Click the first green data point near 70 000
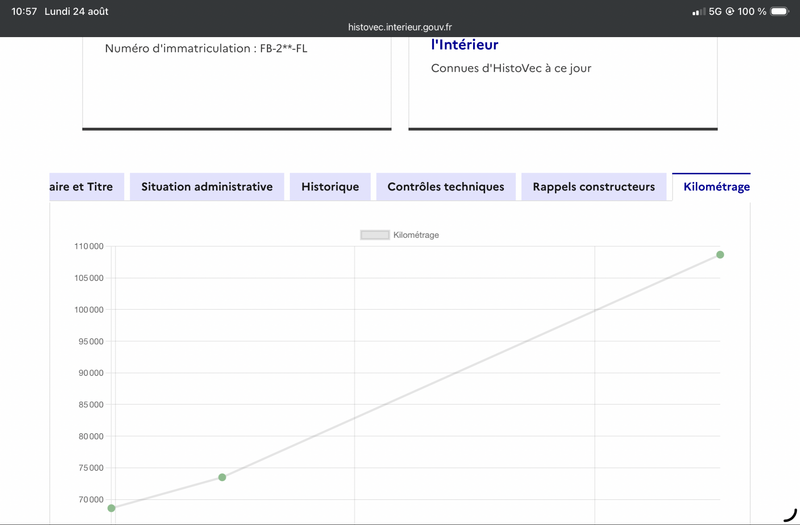This screenshot has width=800, height=525. (x=111, y=508)
